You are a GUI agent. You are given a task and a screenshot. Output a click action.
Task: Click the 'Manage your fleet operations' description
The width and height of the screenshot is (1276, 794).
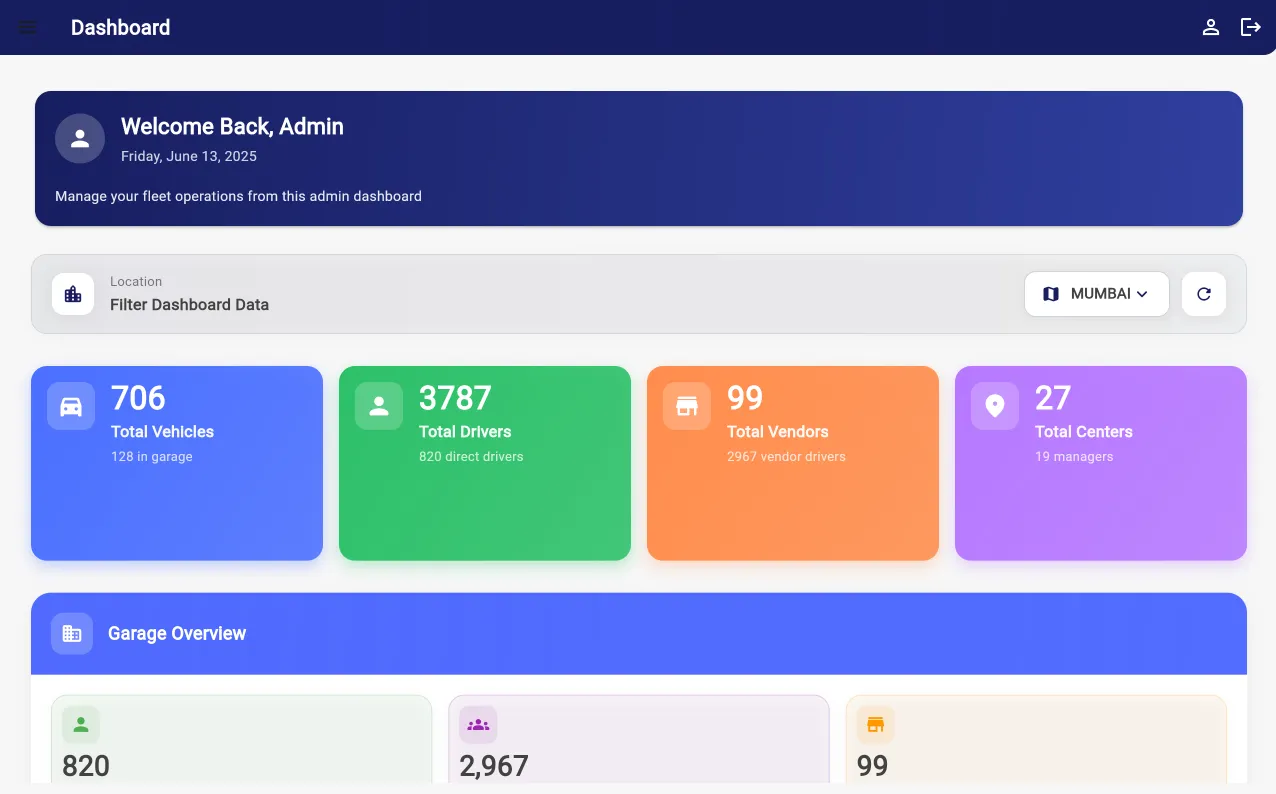pos(238,196)
